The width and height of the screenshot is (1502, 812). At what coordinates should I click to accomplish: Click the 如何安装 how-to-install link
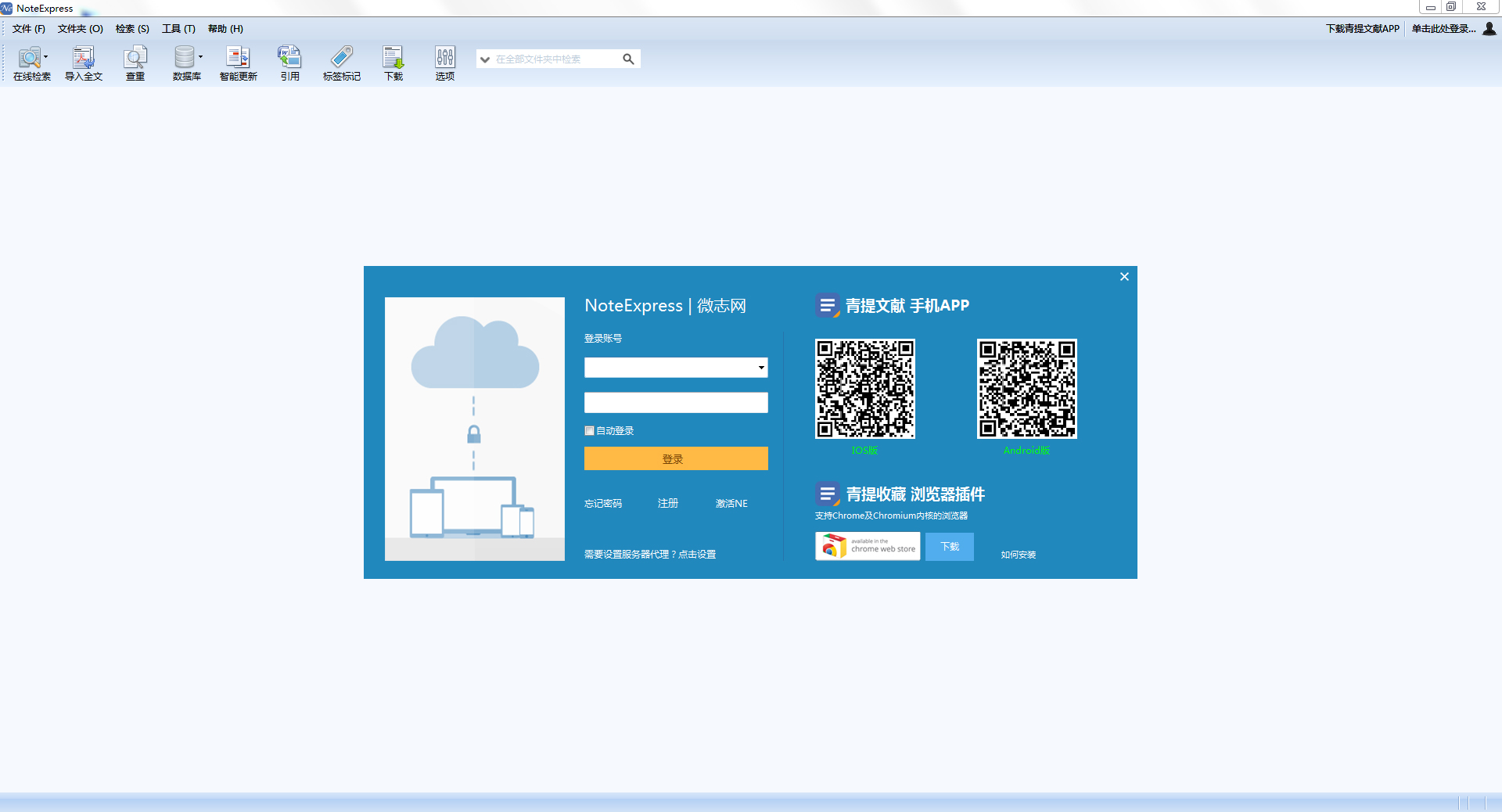point(1019,555)
